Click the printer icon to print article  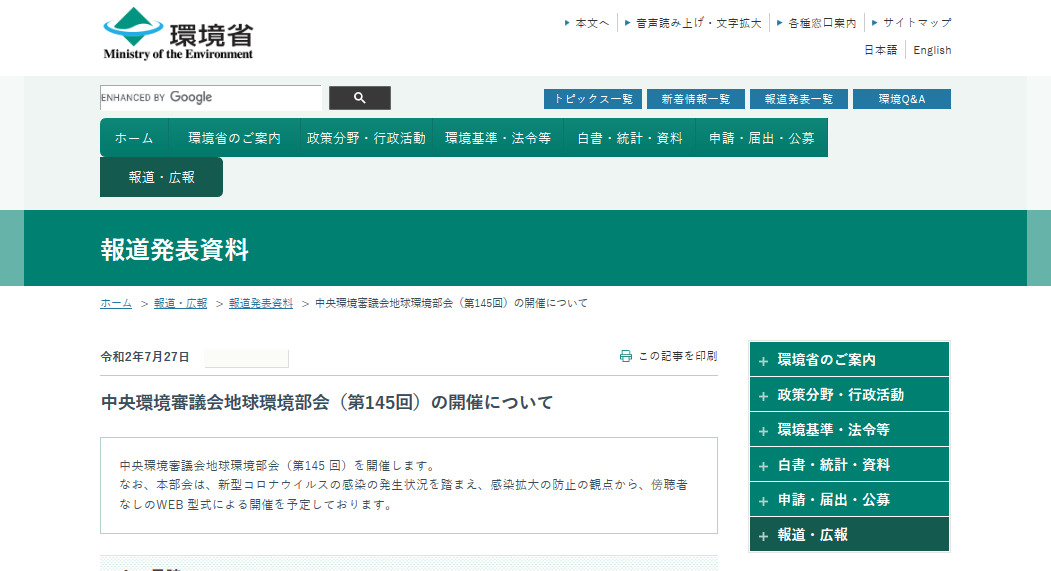[626, 356]
